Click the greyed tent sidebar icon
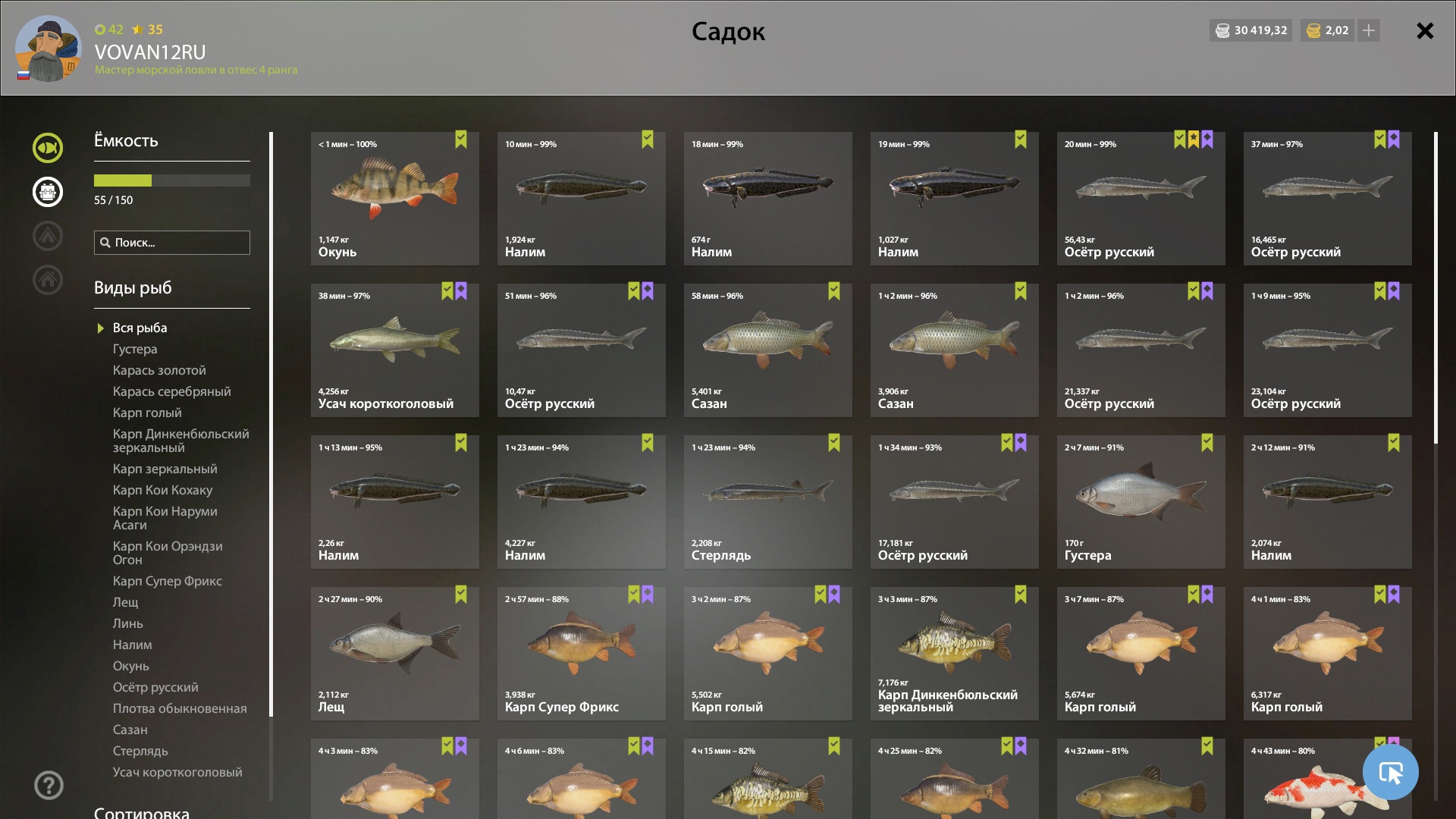Image resolution: width=1456 pixels, height=819 pixels. 47,236
